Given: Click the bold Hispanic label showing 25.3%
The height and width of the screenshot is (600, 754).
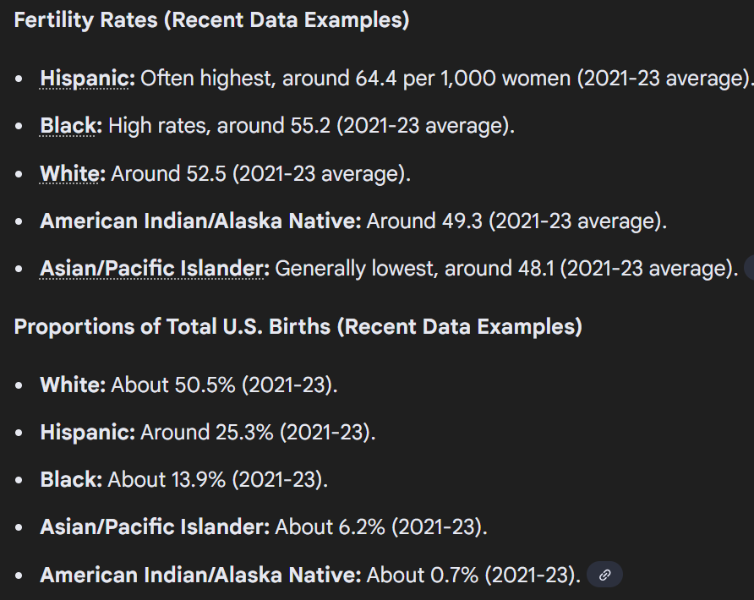Looking at the screenshot, I should tap(87, 432).
